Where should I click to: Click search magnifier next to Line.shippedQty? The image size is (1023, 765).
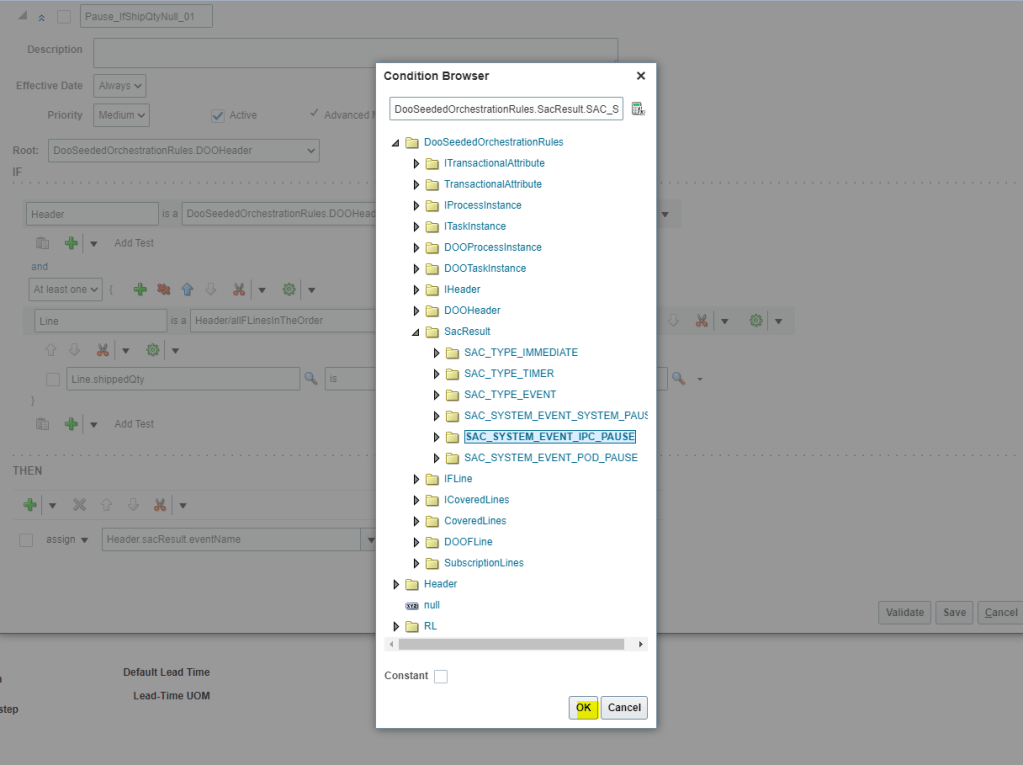pos(310,379)
